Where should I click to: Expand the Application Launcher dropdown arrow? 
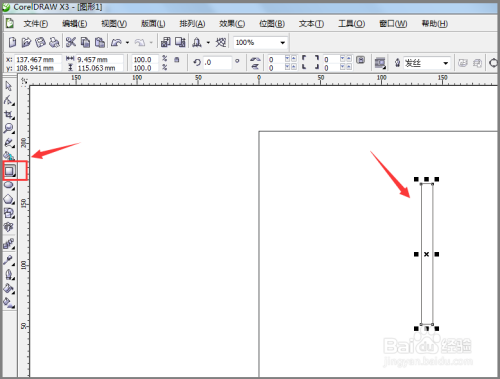point(208,43)
